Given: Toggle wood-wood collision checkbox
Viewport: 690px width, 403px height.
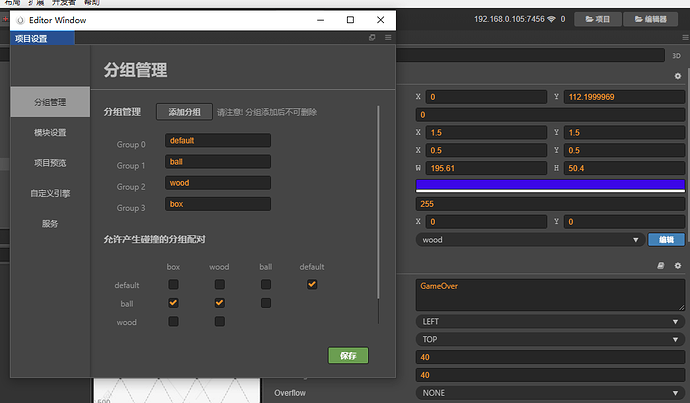Looking at the screenshot, I should tap(220, 322).
